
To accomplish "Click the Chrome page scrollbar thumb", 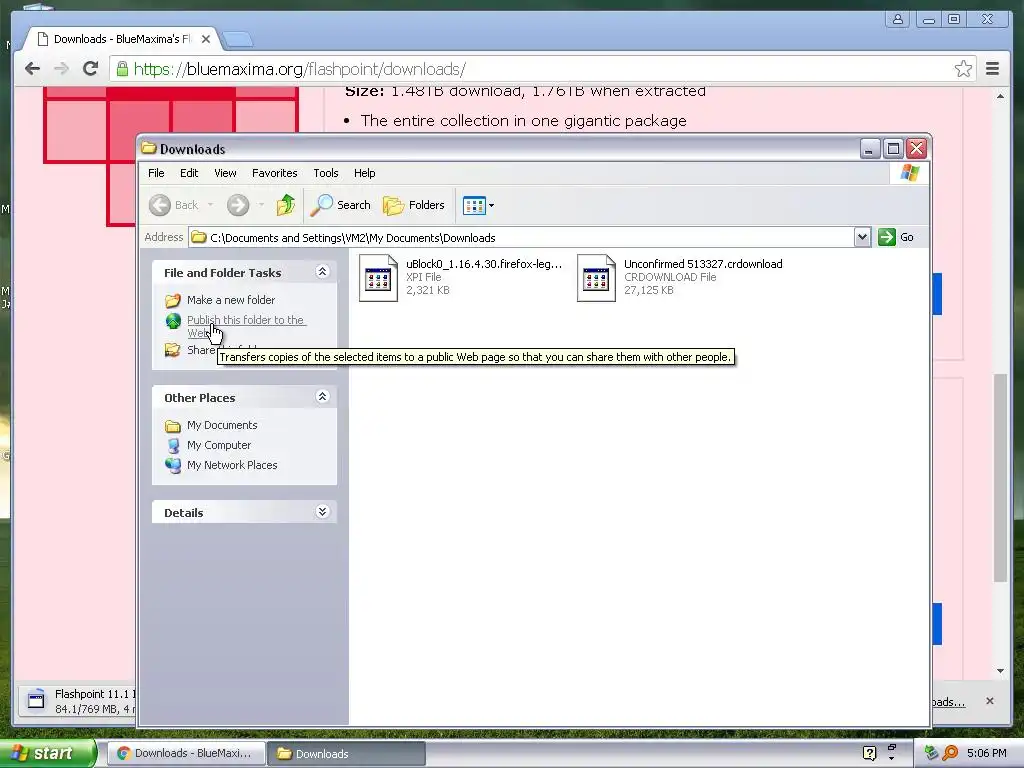I will point(1000,477).
